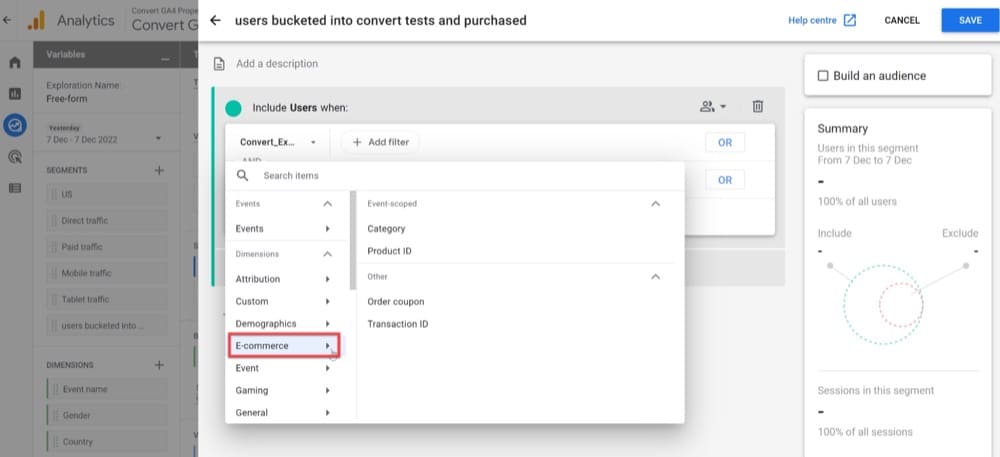Open the Event category

pyautogui.click(x=284, y=368)
